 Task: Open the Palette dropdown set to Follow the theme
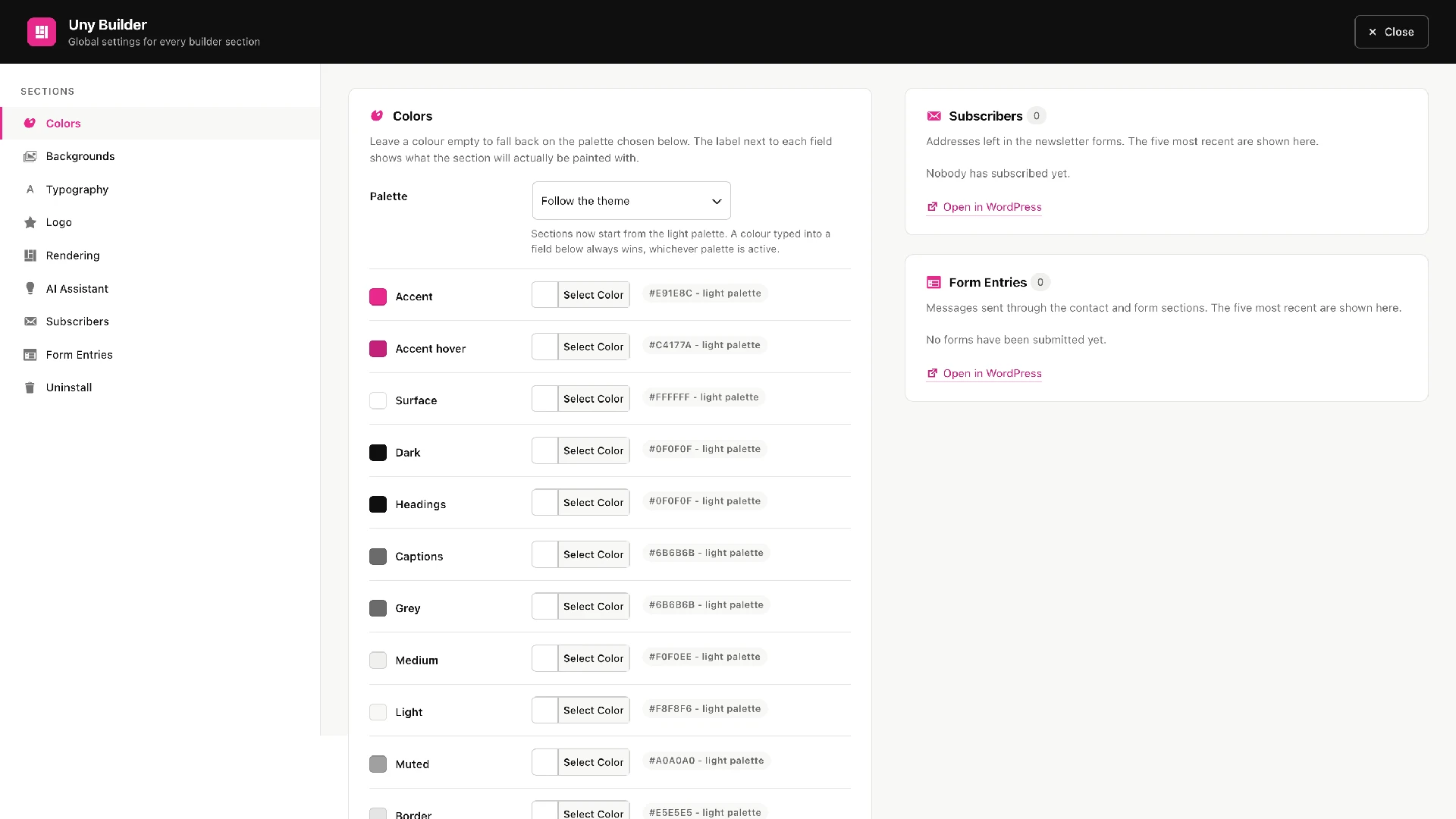(631, 201)
